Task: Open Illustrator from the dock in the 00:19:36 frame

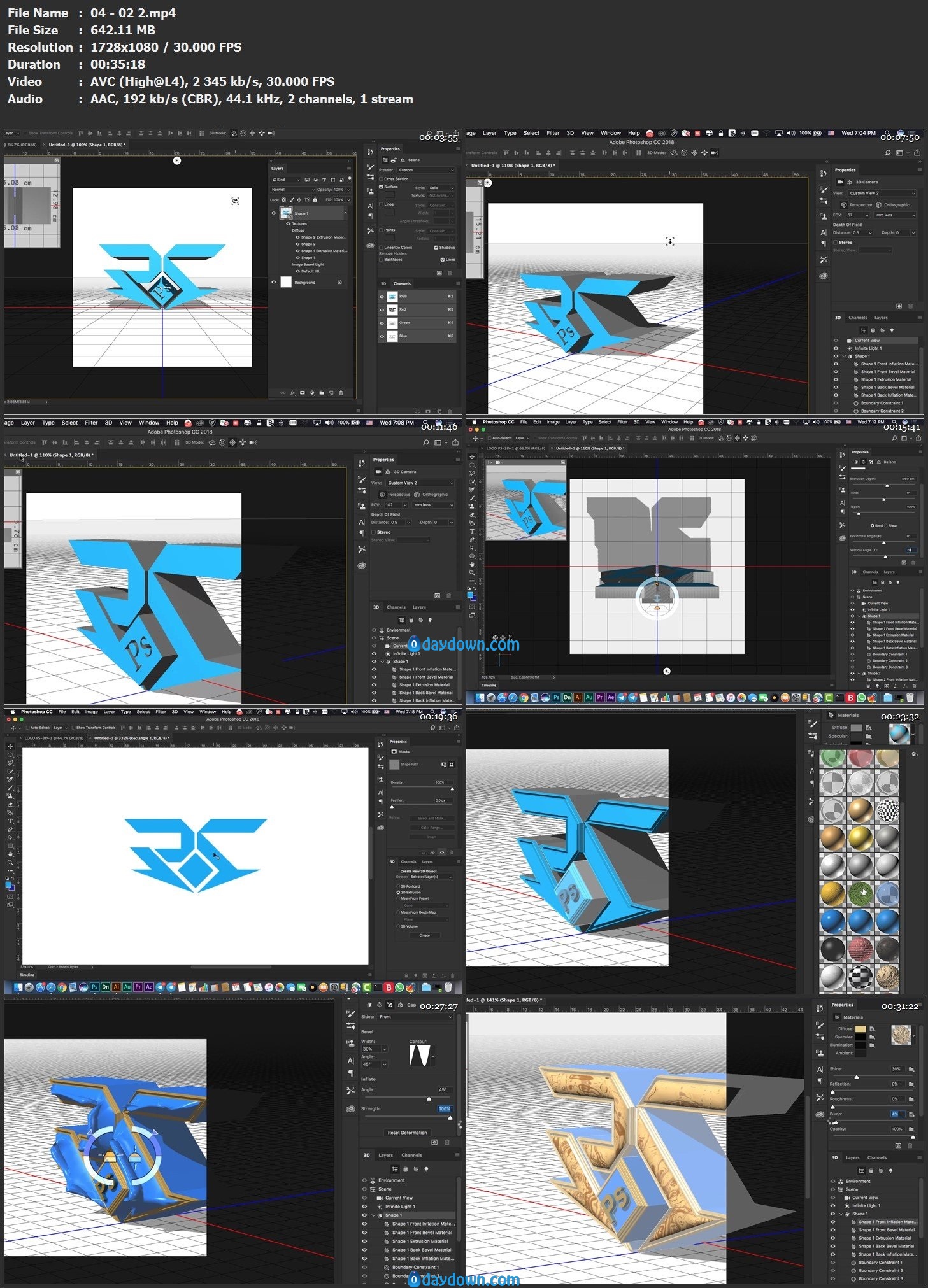Action: (116, 987)
